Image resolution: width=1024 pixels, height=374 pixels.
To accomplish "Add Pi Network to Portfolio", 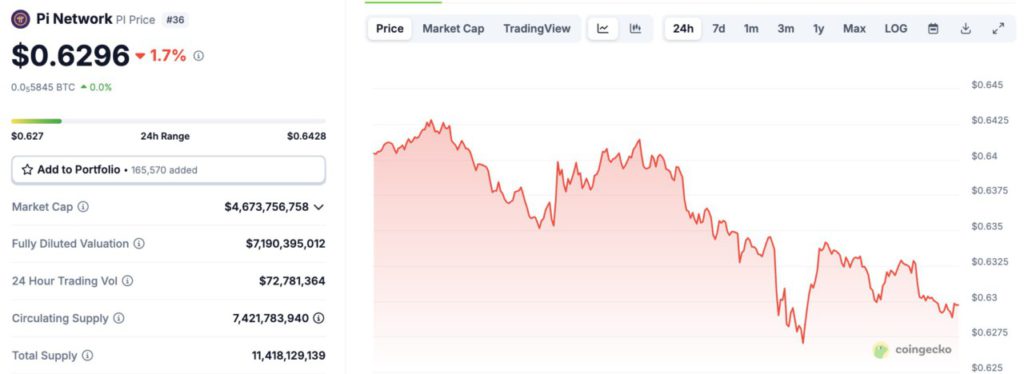I will pyautogui.click(x=168, y=170).
